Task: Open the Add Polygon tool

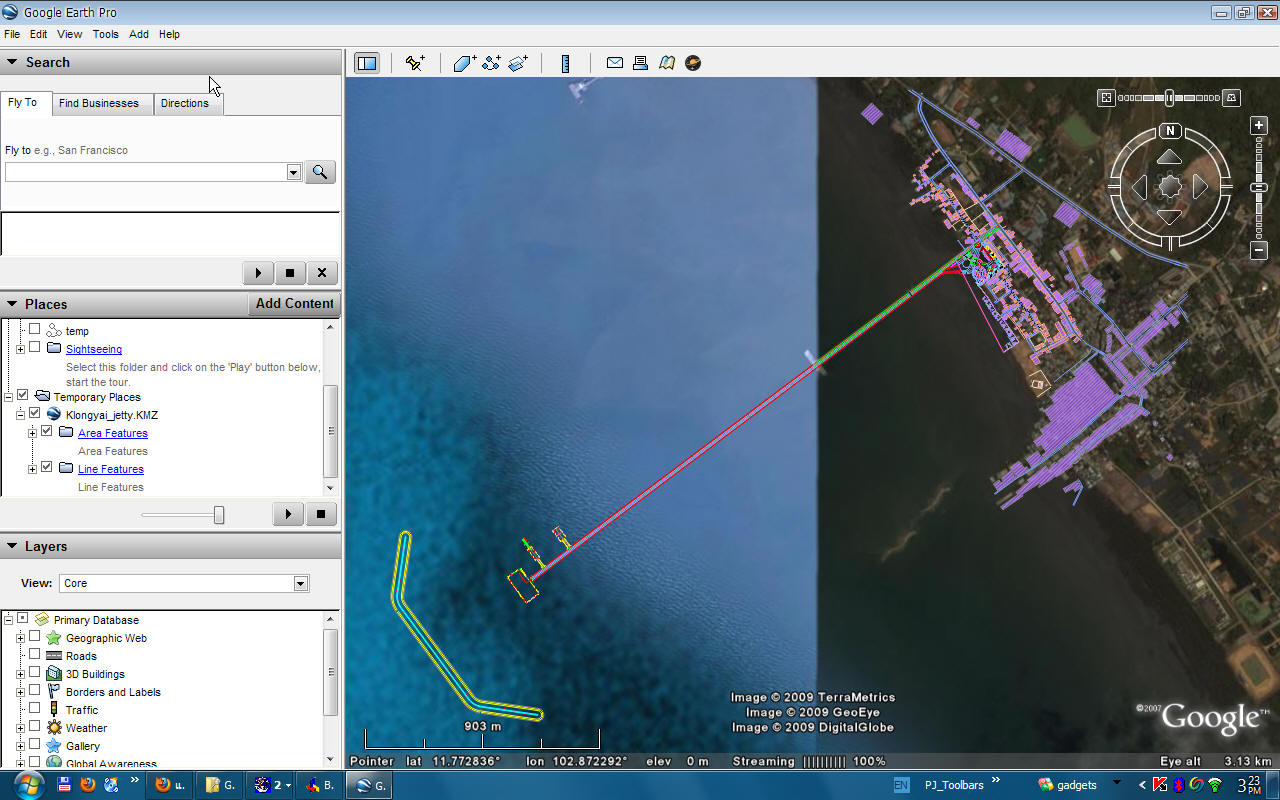Action: click(461, 63)
